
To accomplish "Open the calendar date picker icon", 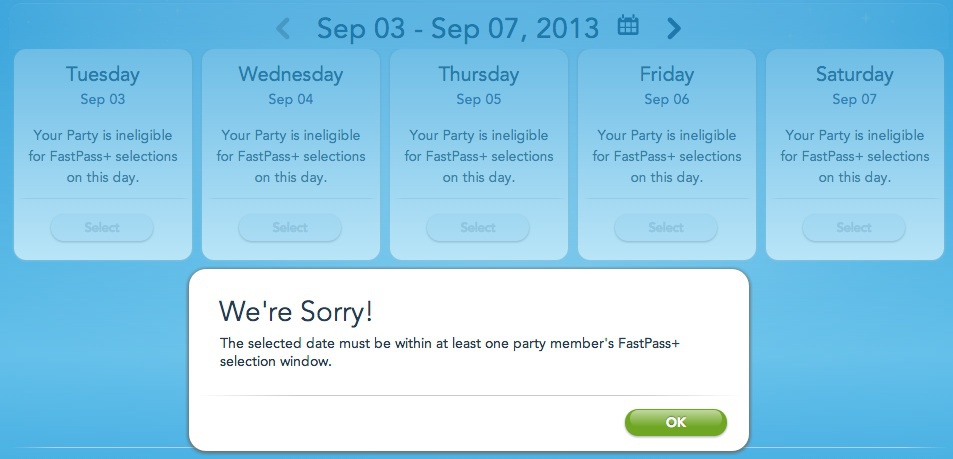I will tap(628, 26).
